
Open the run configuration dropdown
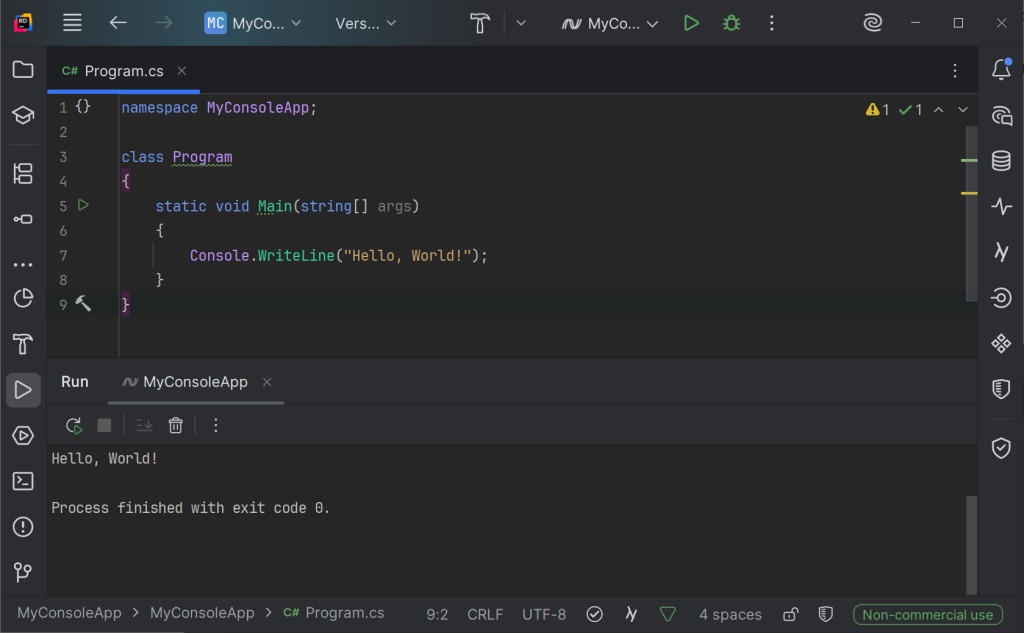[x=611, y=23]
